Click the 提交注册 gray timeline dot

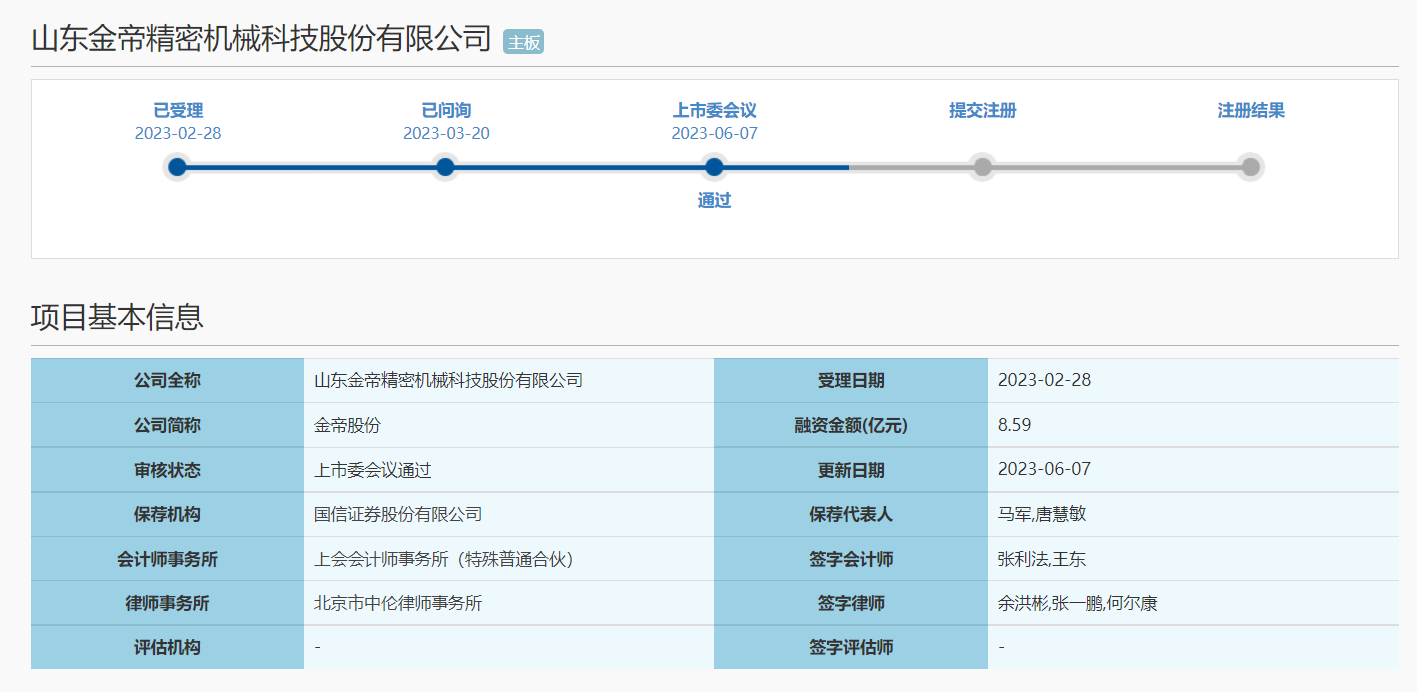pos(983,167)
